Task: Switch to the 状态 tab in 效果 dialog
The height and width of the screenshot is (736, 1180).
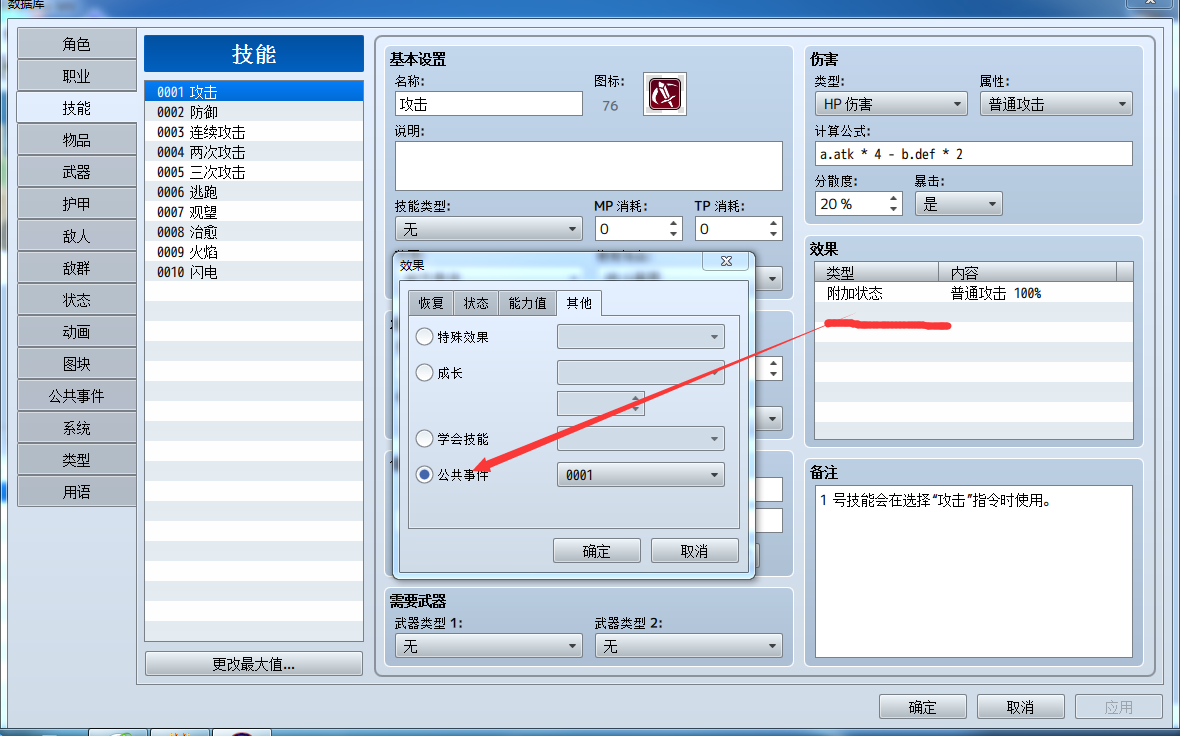Action: click(x=476, y=303)
